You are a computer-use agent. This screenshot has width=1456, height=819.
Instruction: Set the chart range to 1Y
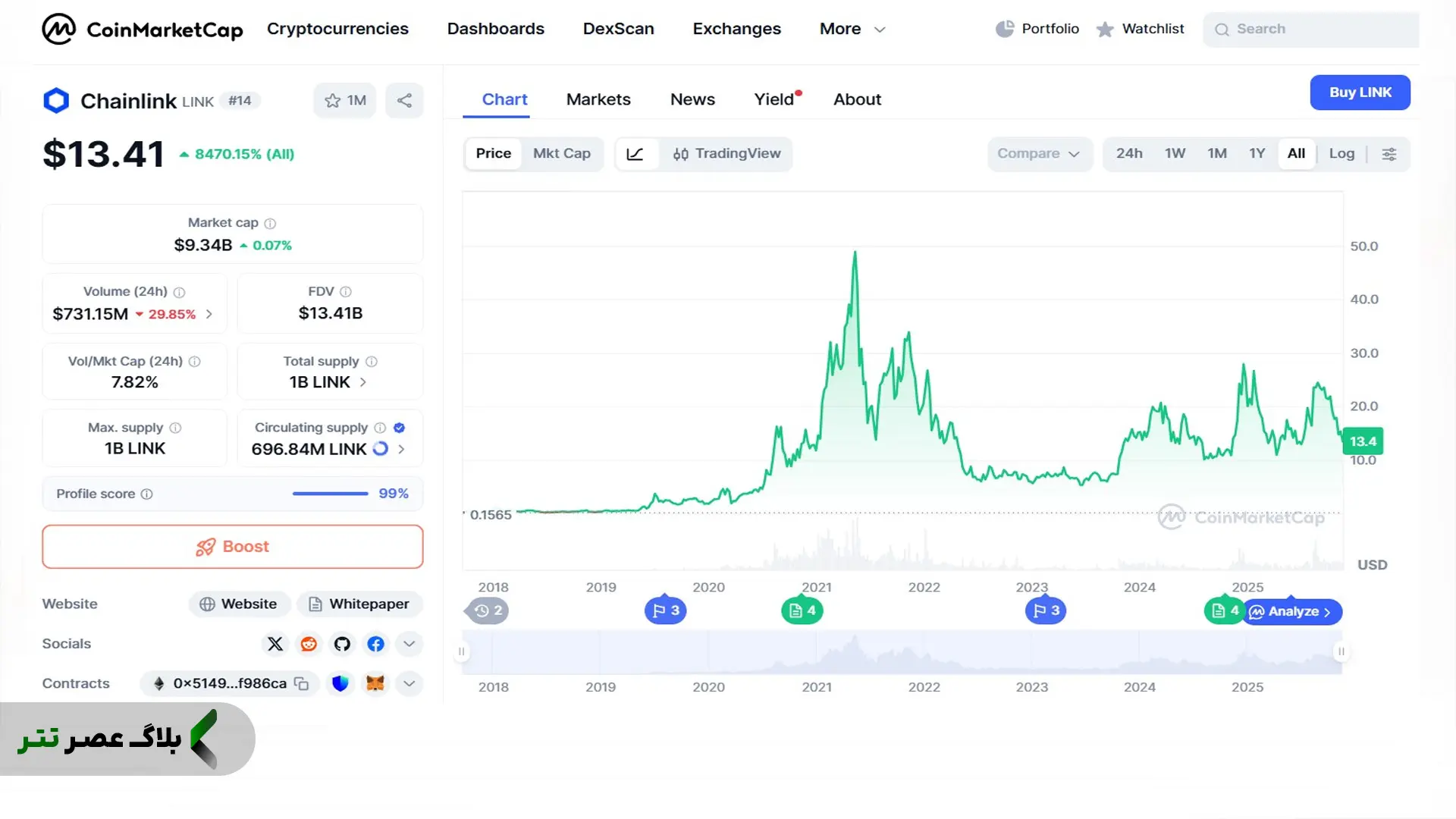point(1257,154)
